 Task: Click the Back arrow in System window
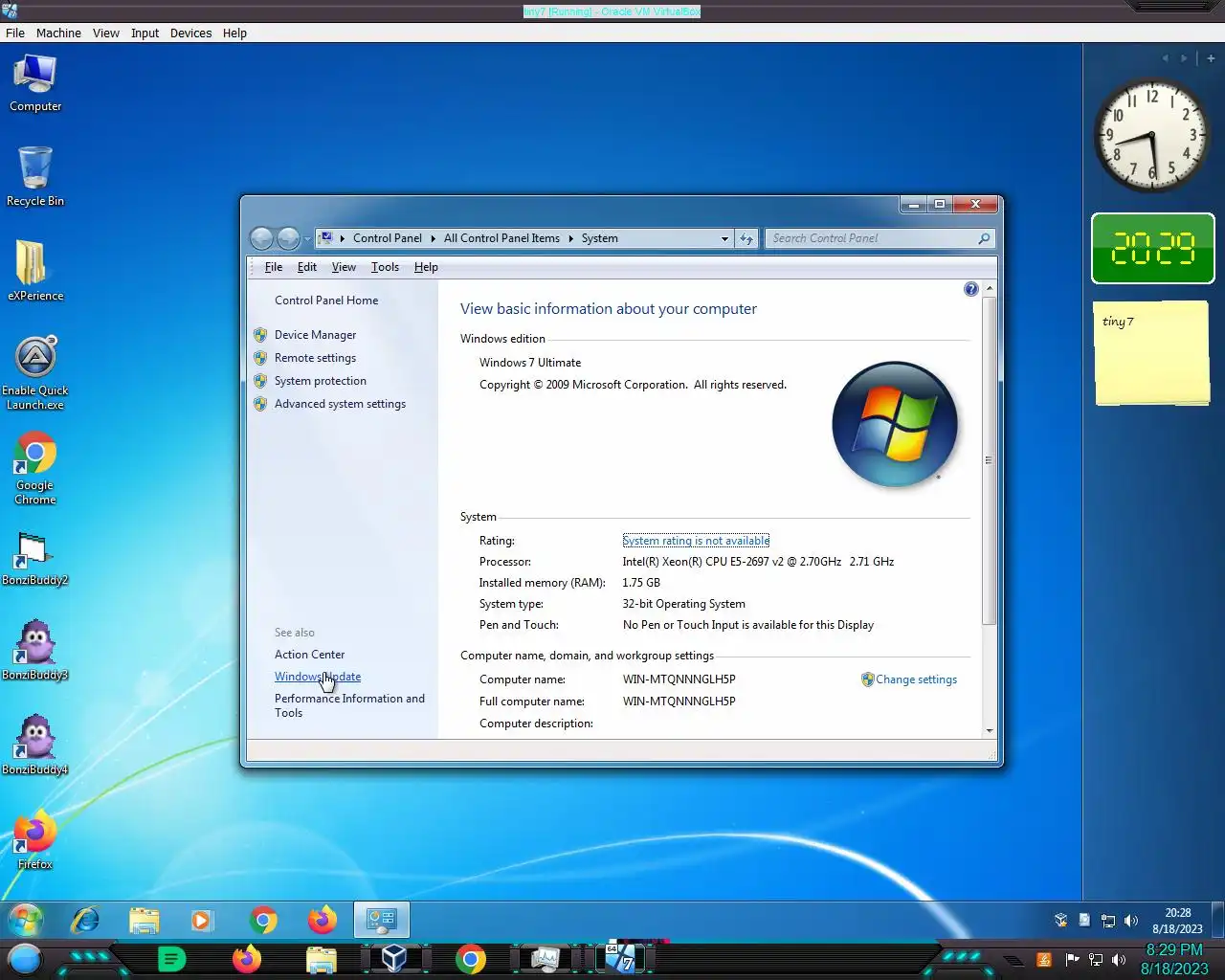click(261, 238)
